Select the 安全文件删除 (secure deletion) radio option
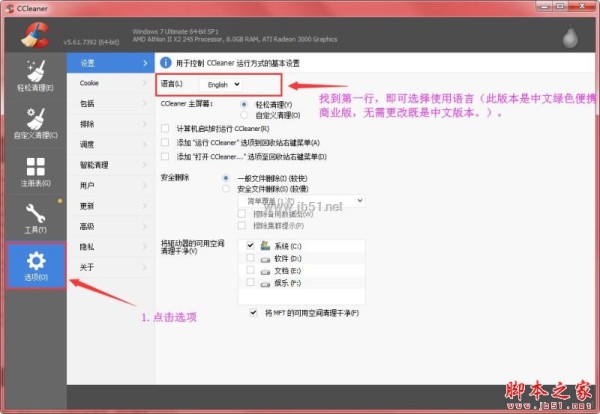600x414 pixels. (x=228, y=188)
